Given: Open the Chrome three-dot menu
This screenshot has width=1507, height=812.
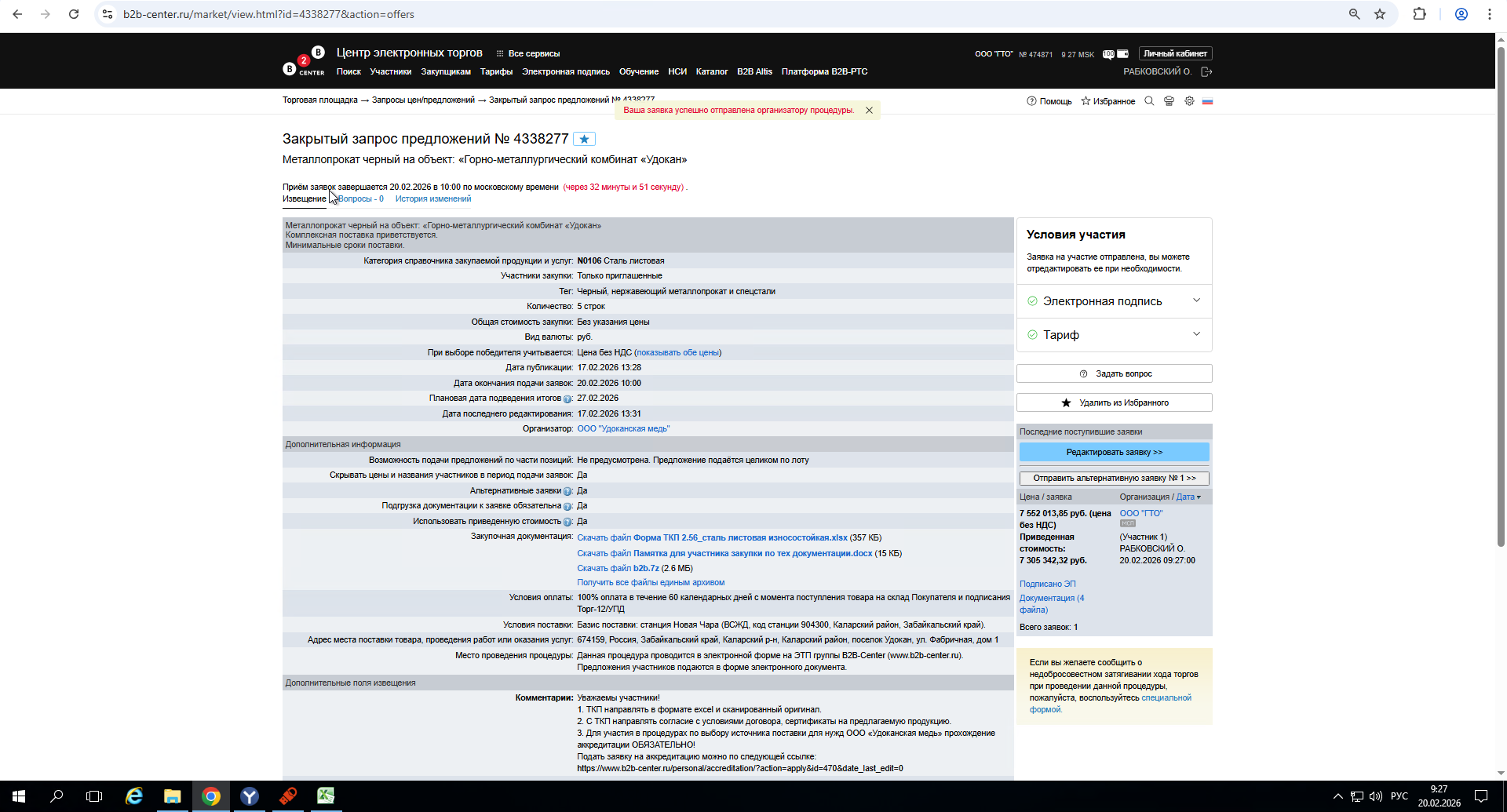Looking at the screenshot, I should (1490, 14).
